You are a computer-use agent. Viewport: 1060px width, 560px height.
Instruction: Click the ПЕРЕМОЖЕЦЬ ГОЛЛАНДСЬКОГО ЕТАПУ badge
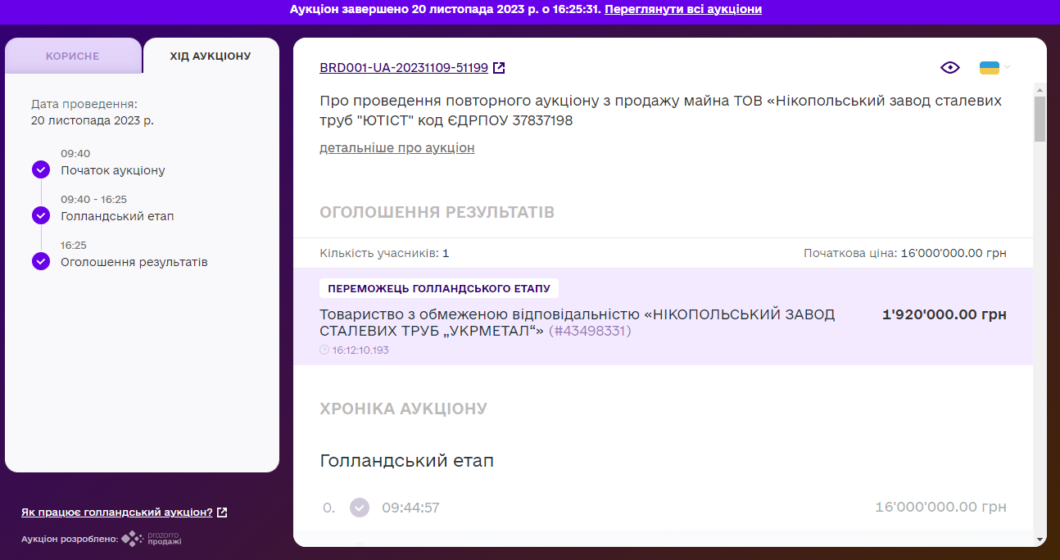[x=439, y=289]
